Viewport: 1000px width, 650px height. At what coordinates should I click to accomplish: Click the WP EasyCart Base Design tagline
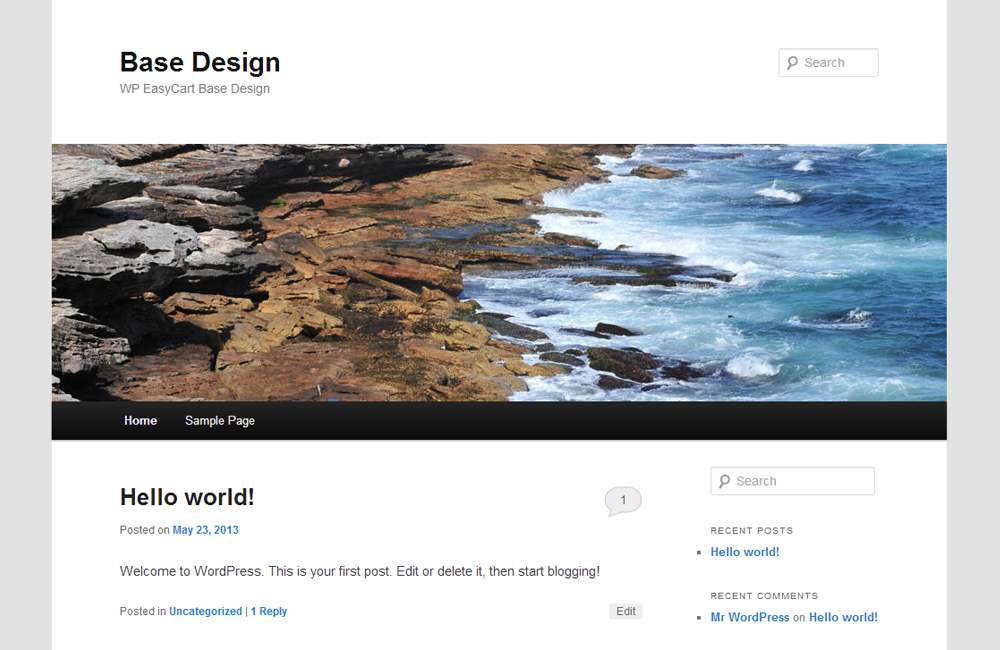pos(195,88)
